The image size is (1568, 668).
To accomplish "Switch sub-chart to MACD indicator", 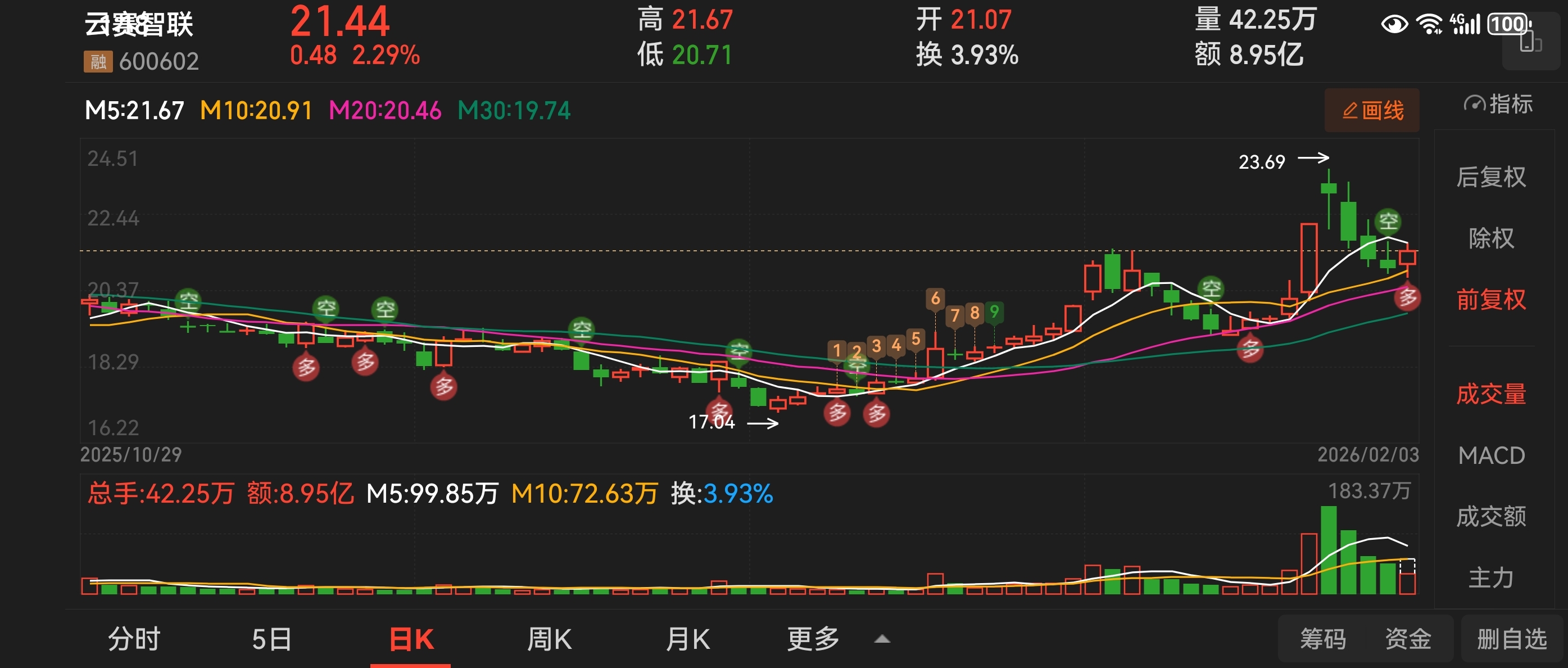I will pyautogui.click(x=1490, y=455).
